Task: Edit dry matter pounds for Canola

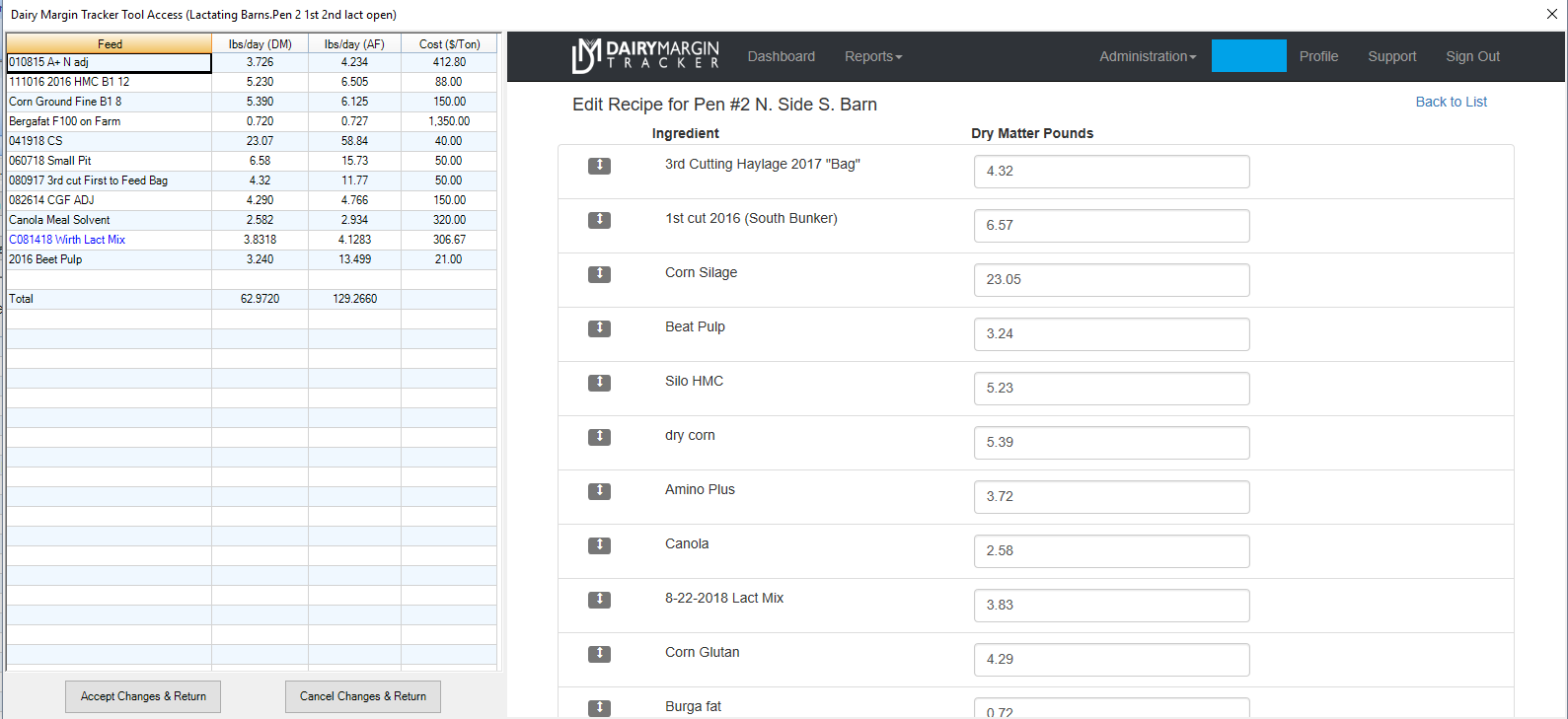Action: tap(1111, 550)
